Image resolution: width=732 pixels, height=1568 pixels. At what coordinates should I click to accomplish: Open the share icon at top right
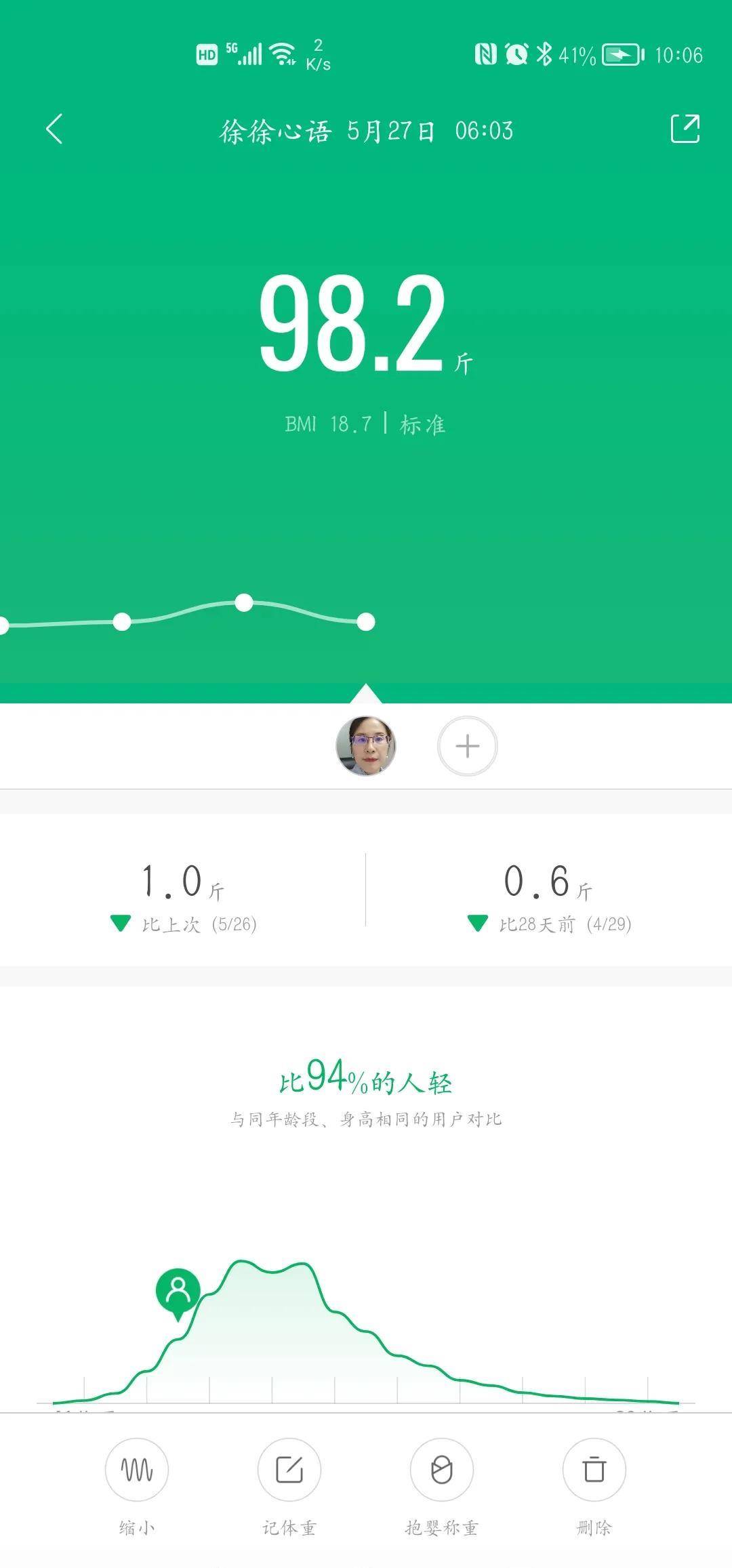pyautogui.click(x=685, y=129)
